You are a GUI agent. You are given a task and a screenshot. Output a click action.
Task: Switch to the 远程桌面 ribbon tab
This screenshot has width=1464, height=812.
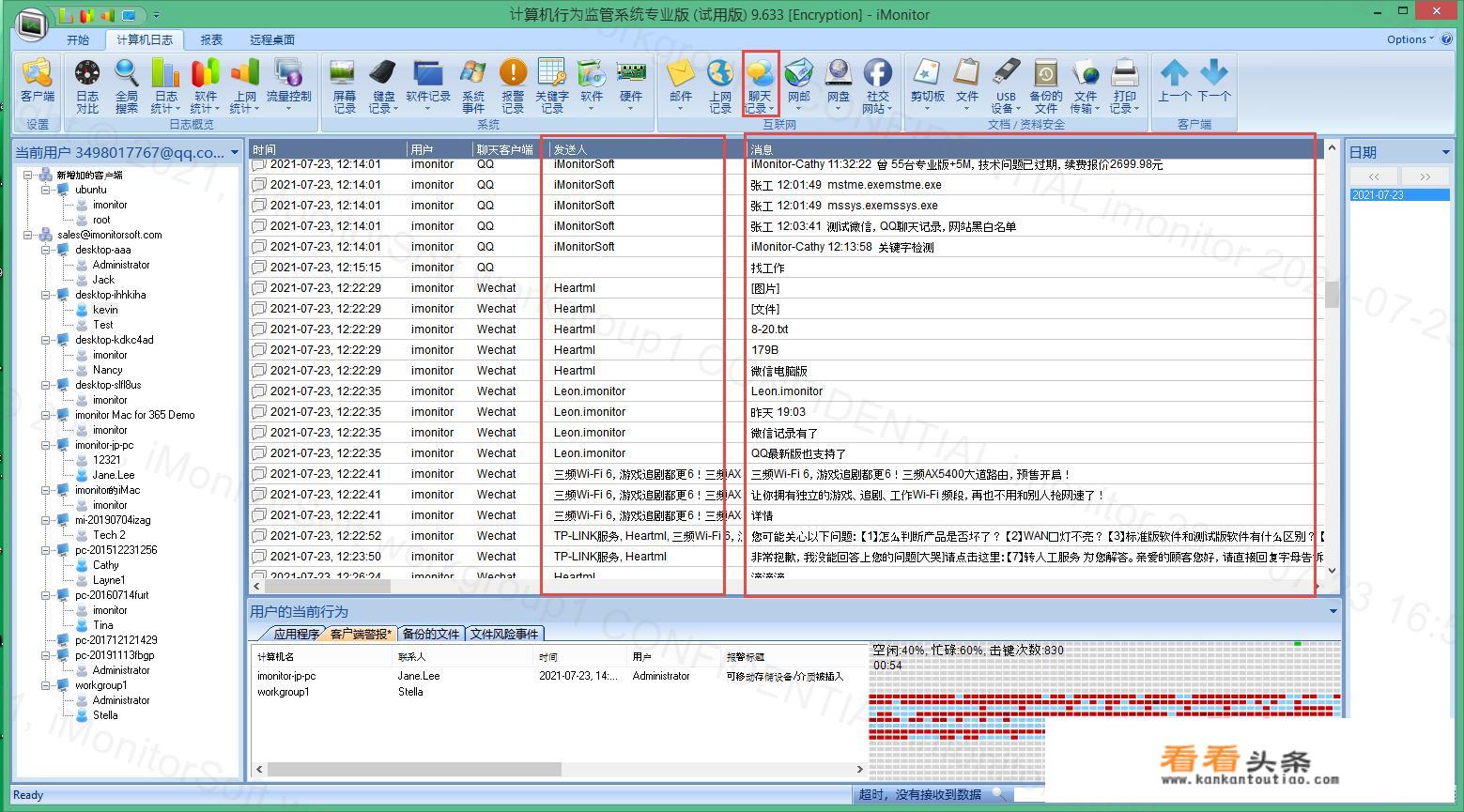click(x=272, y=39)
